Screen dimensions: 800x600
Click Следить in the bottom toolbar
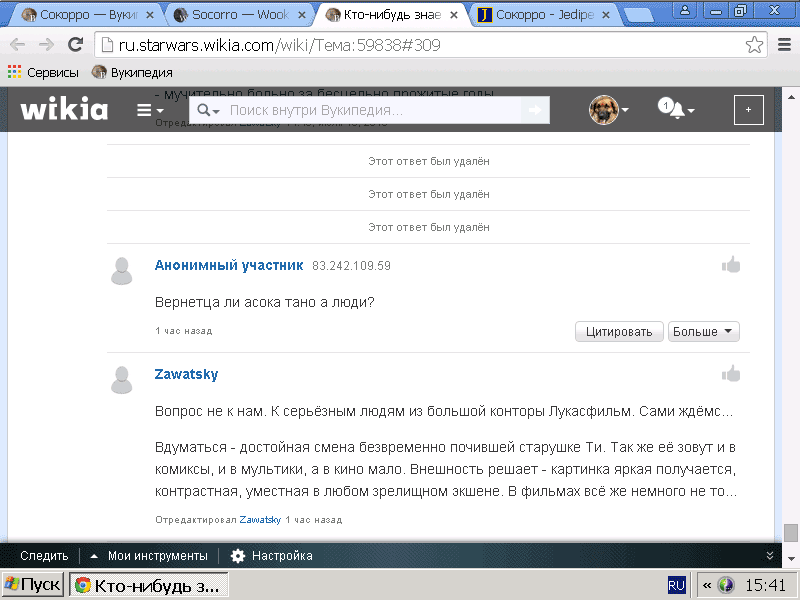tap(44, 556)
